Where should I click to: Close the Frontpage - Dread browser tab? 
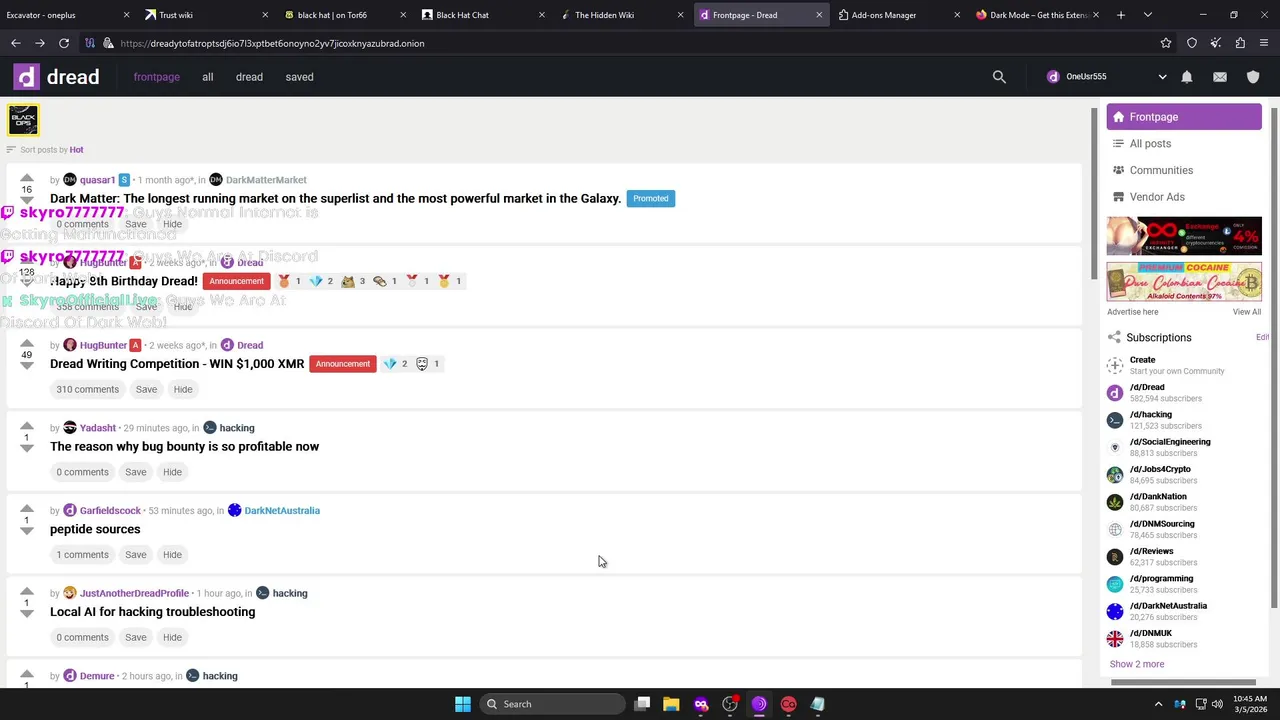[x=819, y=15]
